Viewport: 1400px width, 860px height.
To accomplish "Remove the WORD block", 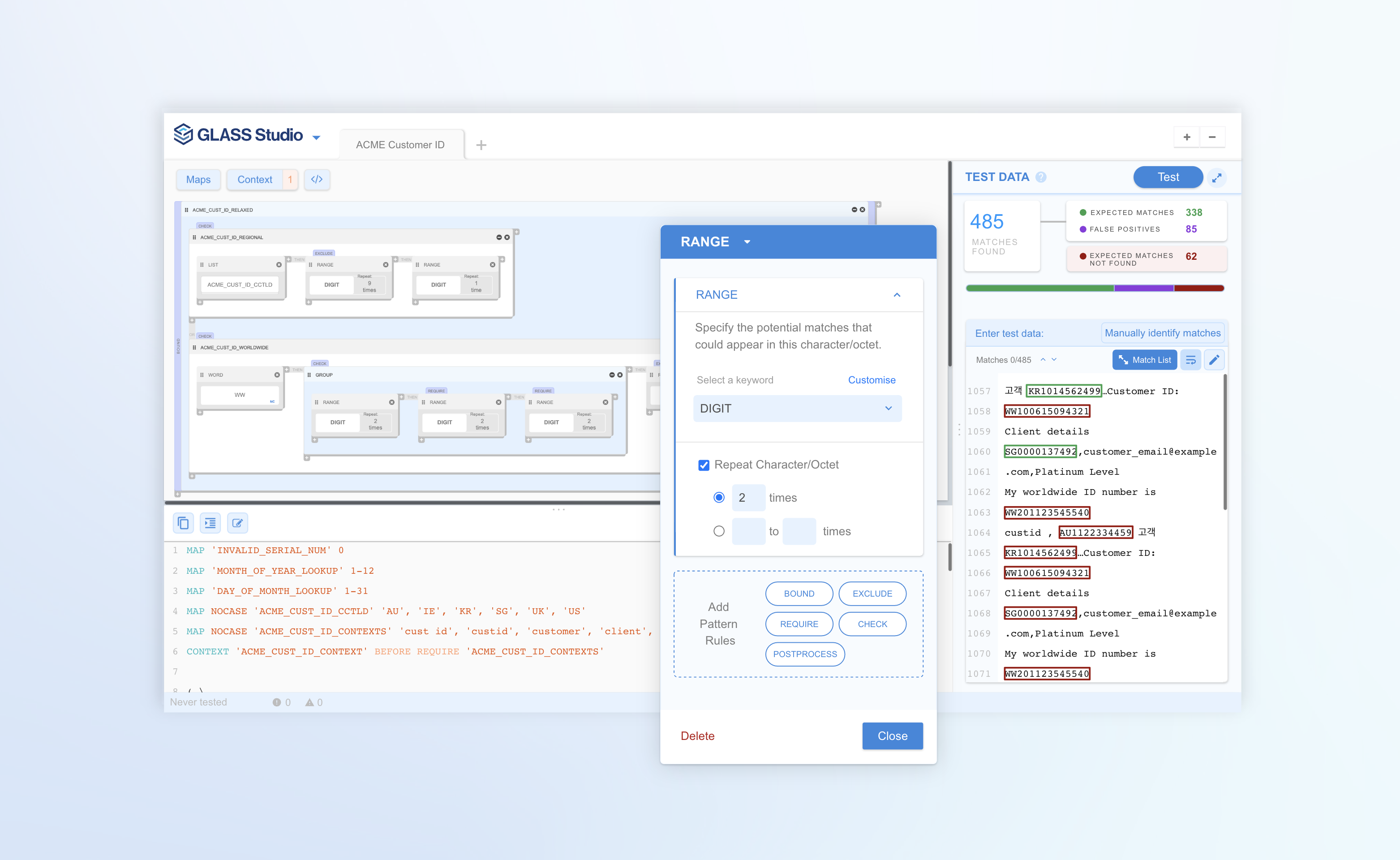I will pyautogui.click(x=277, y=375).
